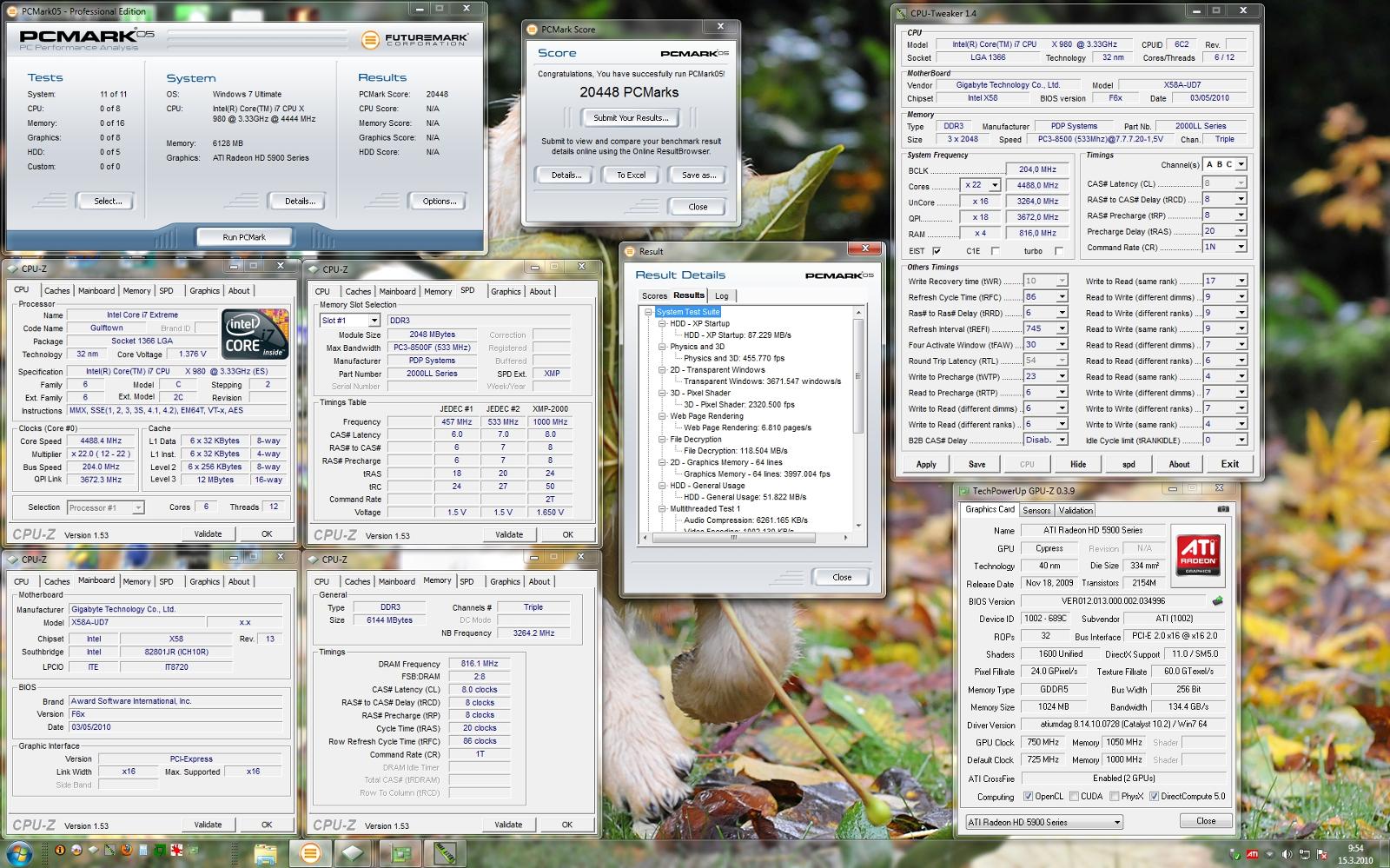Open the network tray icon

[1305, 854]
